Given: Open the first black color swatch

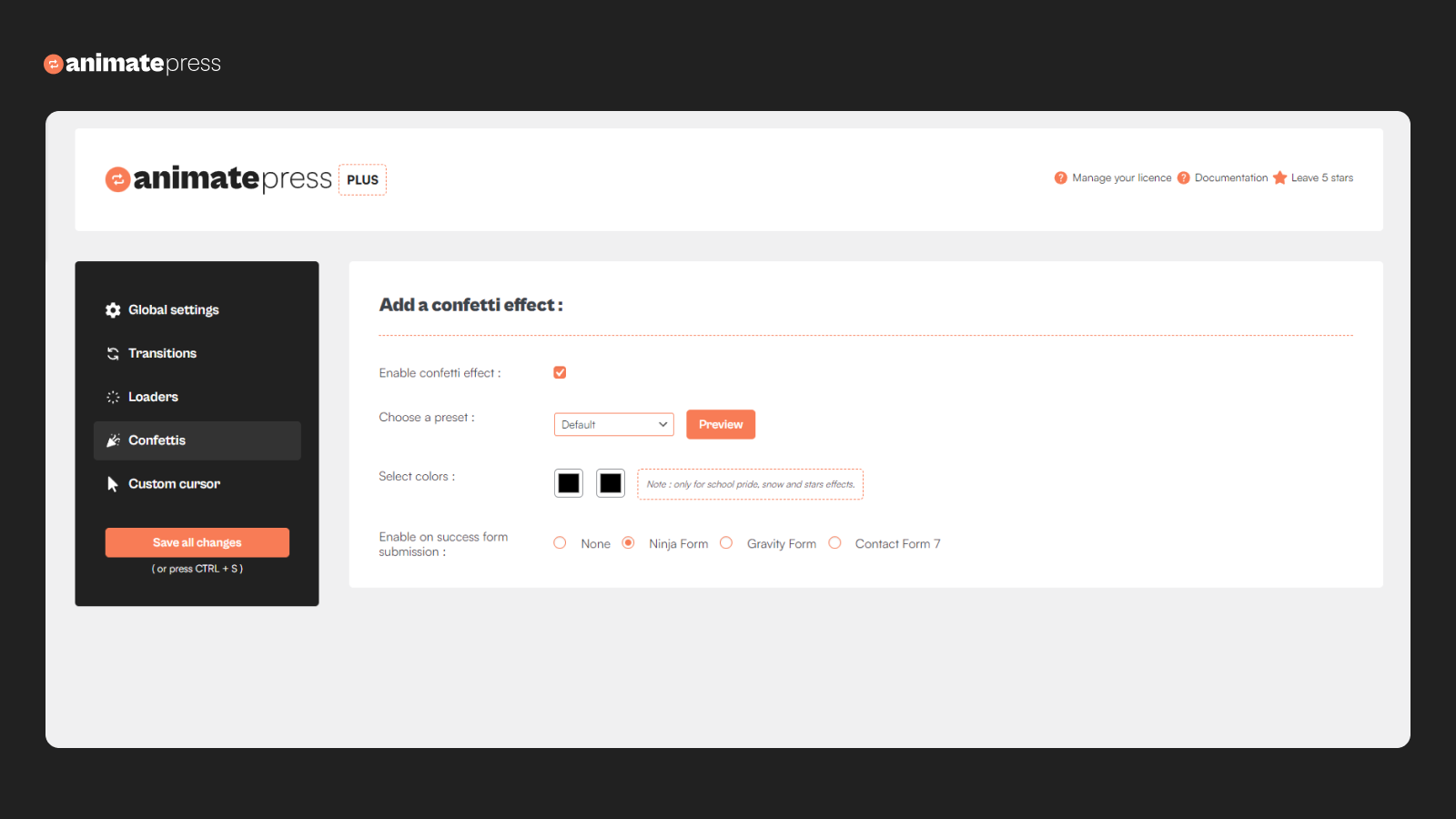Looking at the screenshot, I should 569,483.
